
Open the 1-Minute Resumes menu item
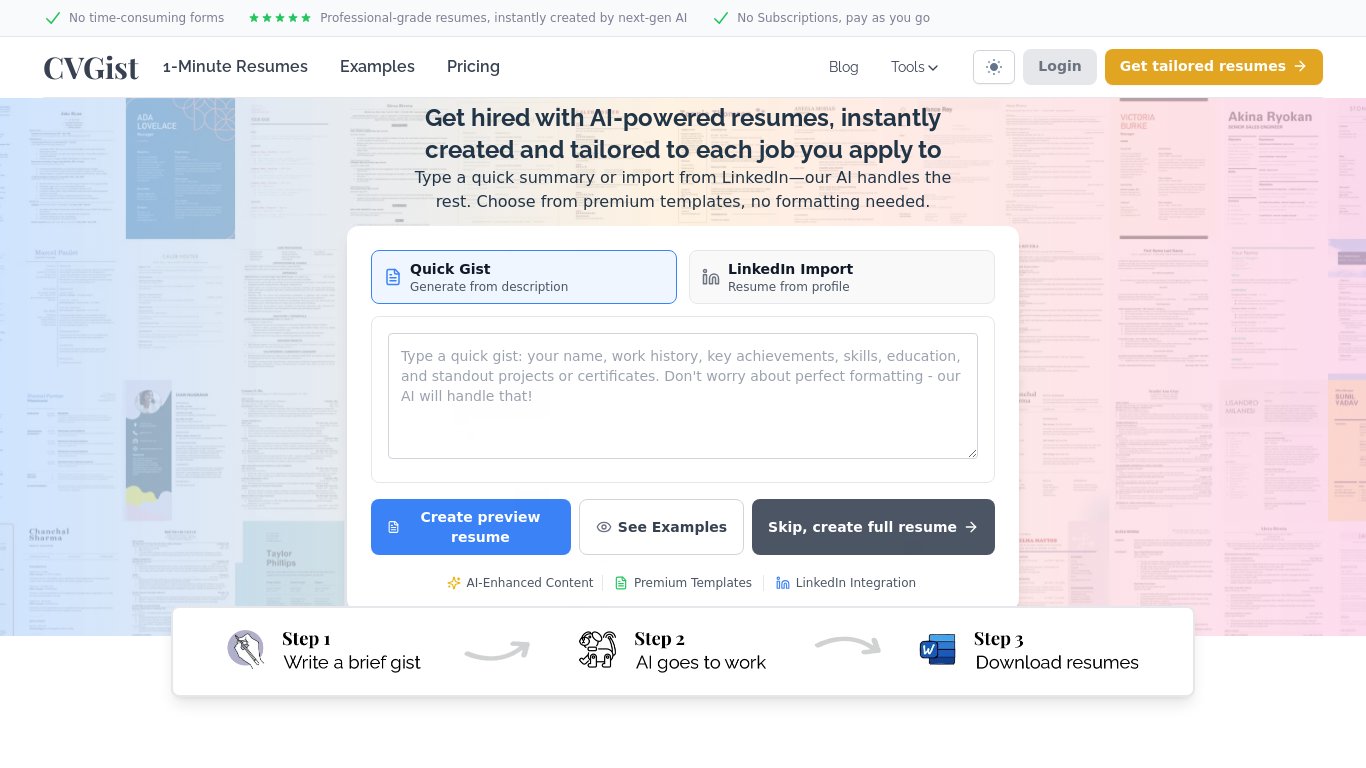click(236, 67)
